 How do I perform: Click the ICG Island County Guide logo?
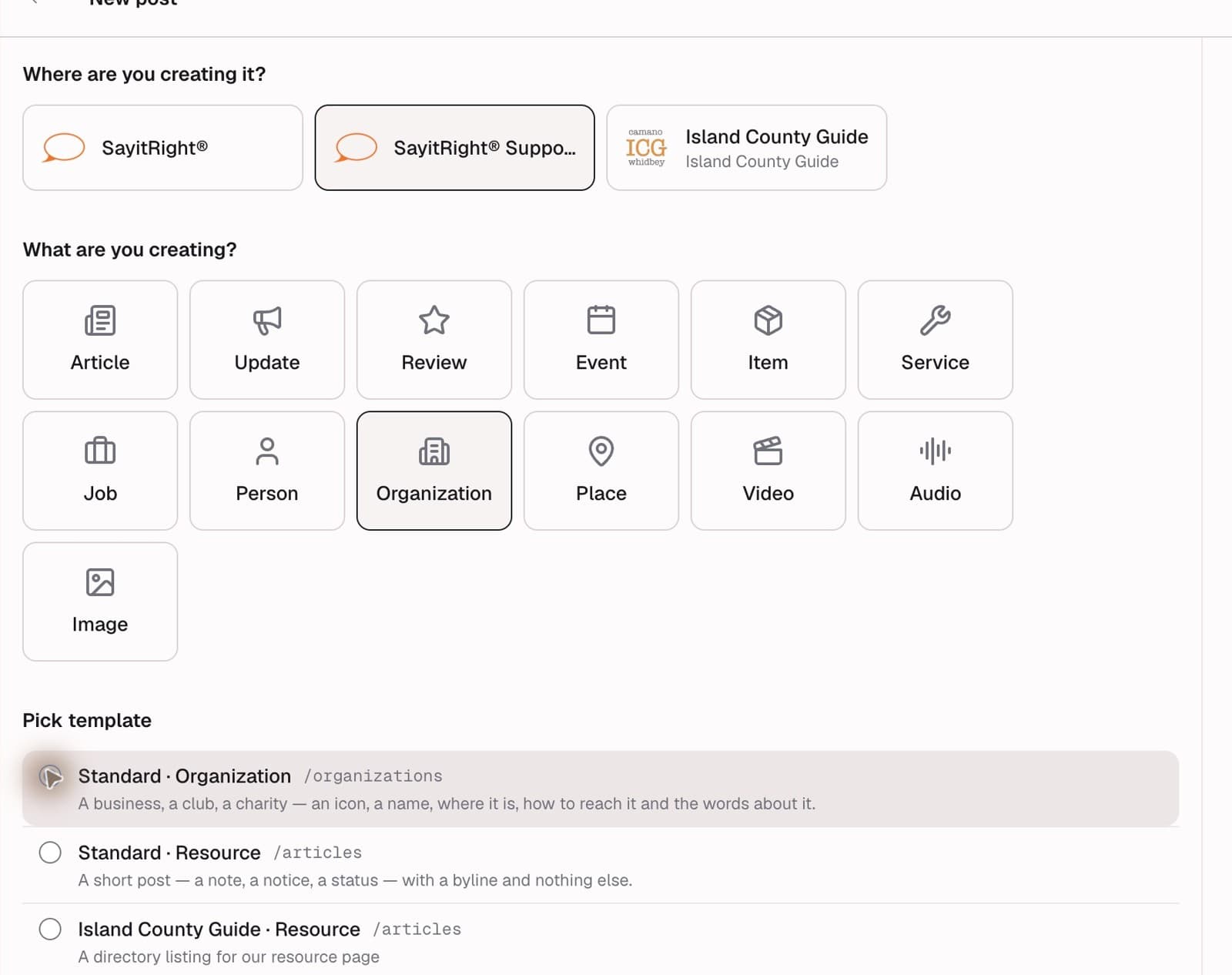[646, 148]
